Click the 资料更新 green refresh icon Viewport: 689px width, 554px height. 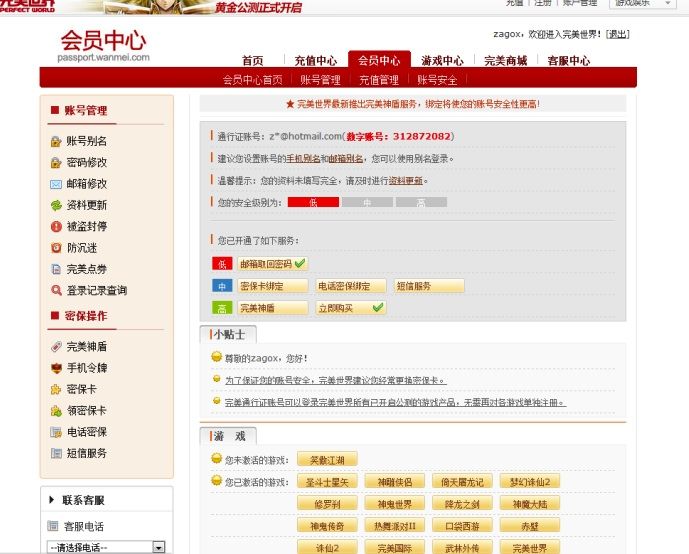pos(56,205)
